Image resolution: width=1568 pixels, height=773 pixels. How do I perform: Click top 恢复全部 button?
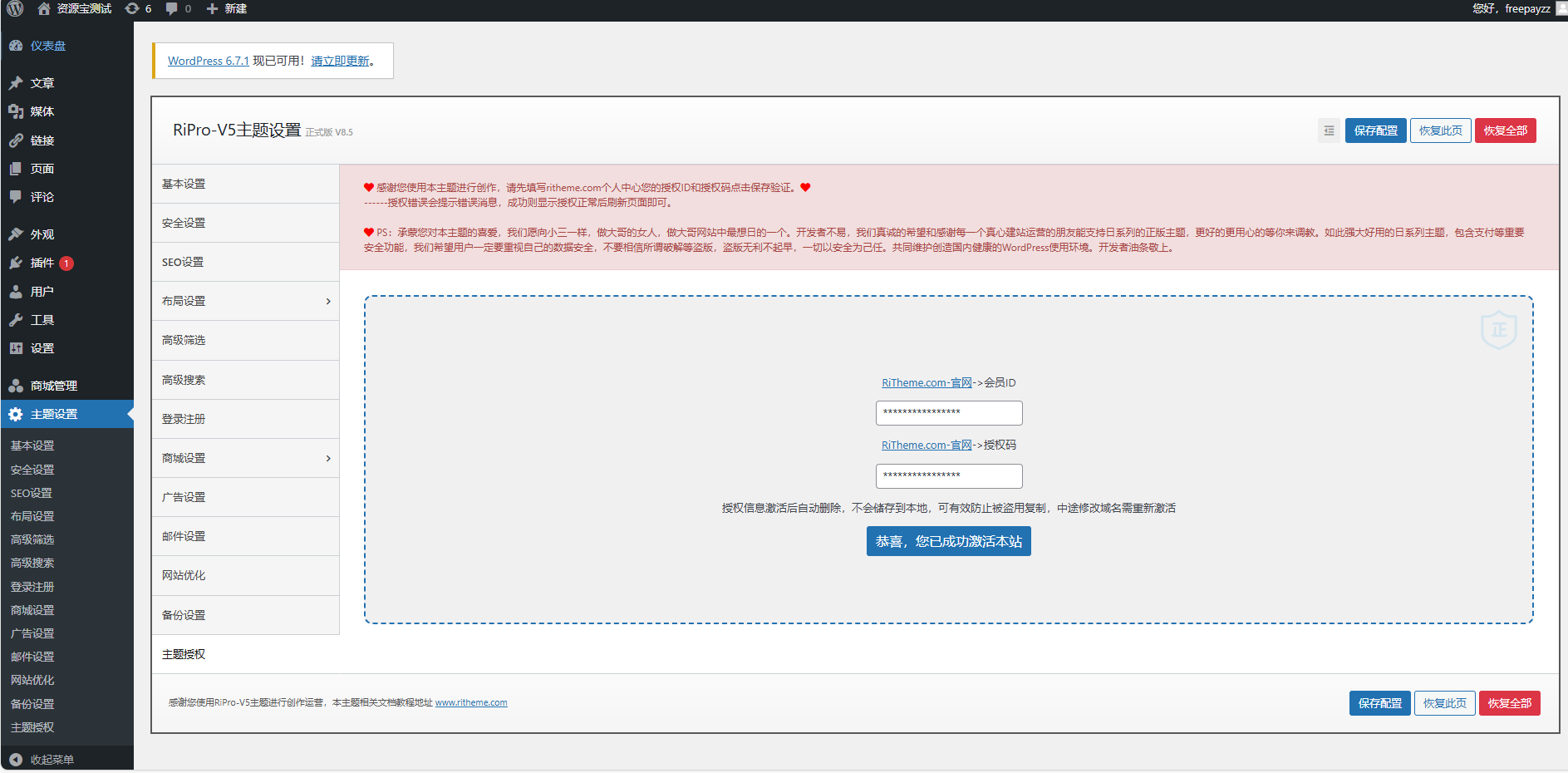point(1506,130)
